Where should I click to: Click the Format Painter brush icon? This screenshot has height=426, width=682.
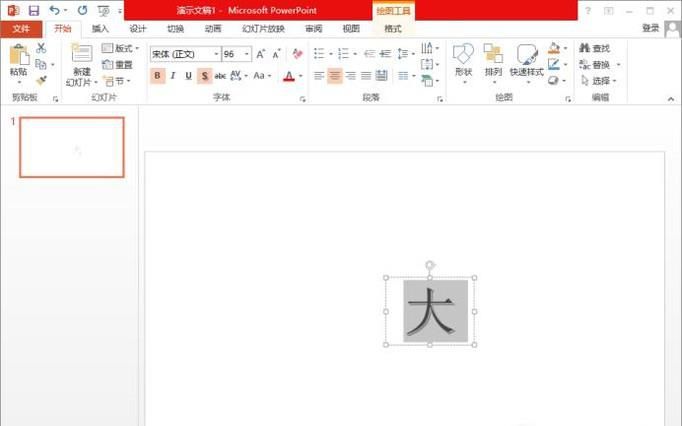click(x=41, y=80)
